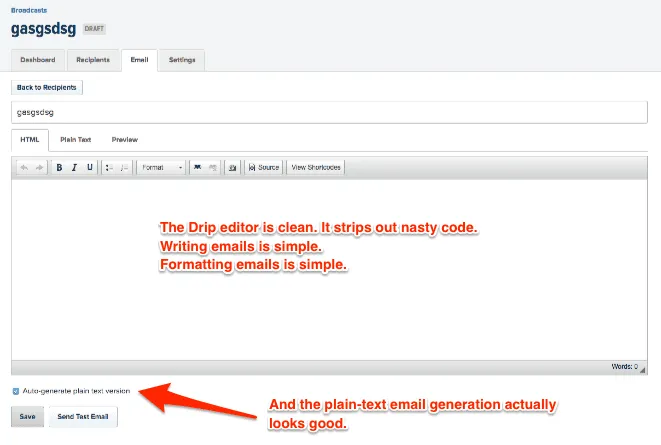The width and height of the screenshot is (661, 445).
Task: Click the DRAFT status badge
Action: 94,29
